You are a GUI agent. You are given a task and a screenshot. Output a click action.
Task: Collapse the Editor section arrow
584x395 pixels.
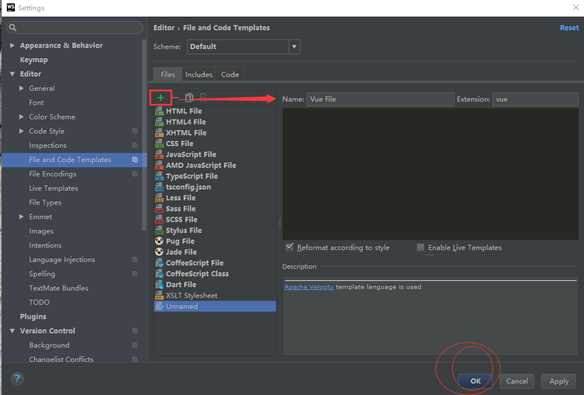12,74
